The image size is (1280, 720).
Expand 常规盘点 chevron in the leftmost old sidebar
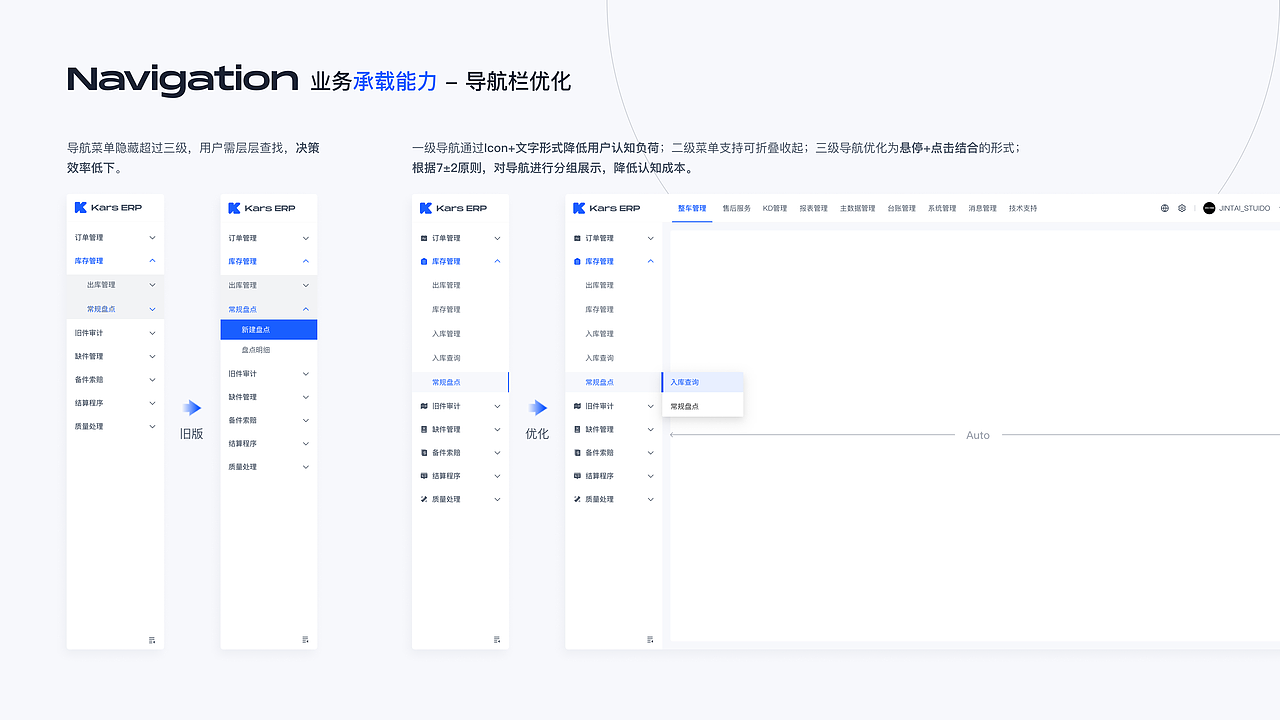click(x=153, y=310)
